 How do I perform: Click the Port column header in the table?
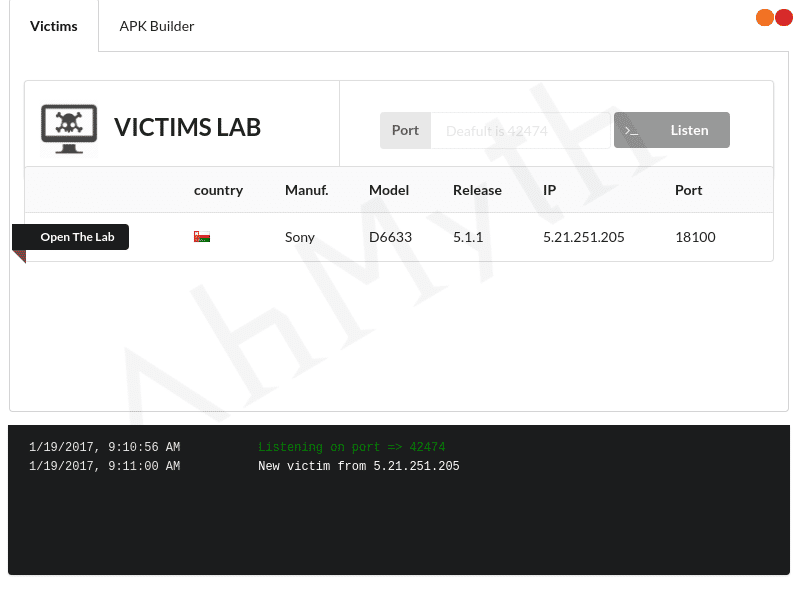coord(688,190)
